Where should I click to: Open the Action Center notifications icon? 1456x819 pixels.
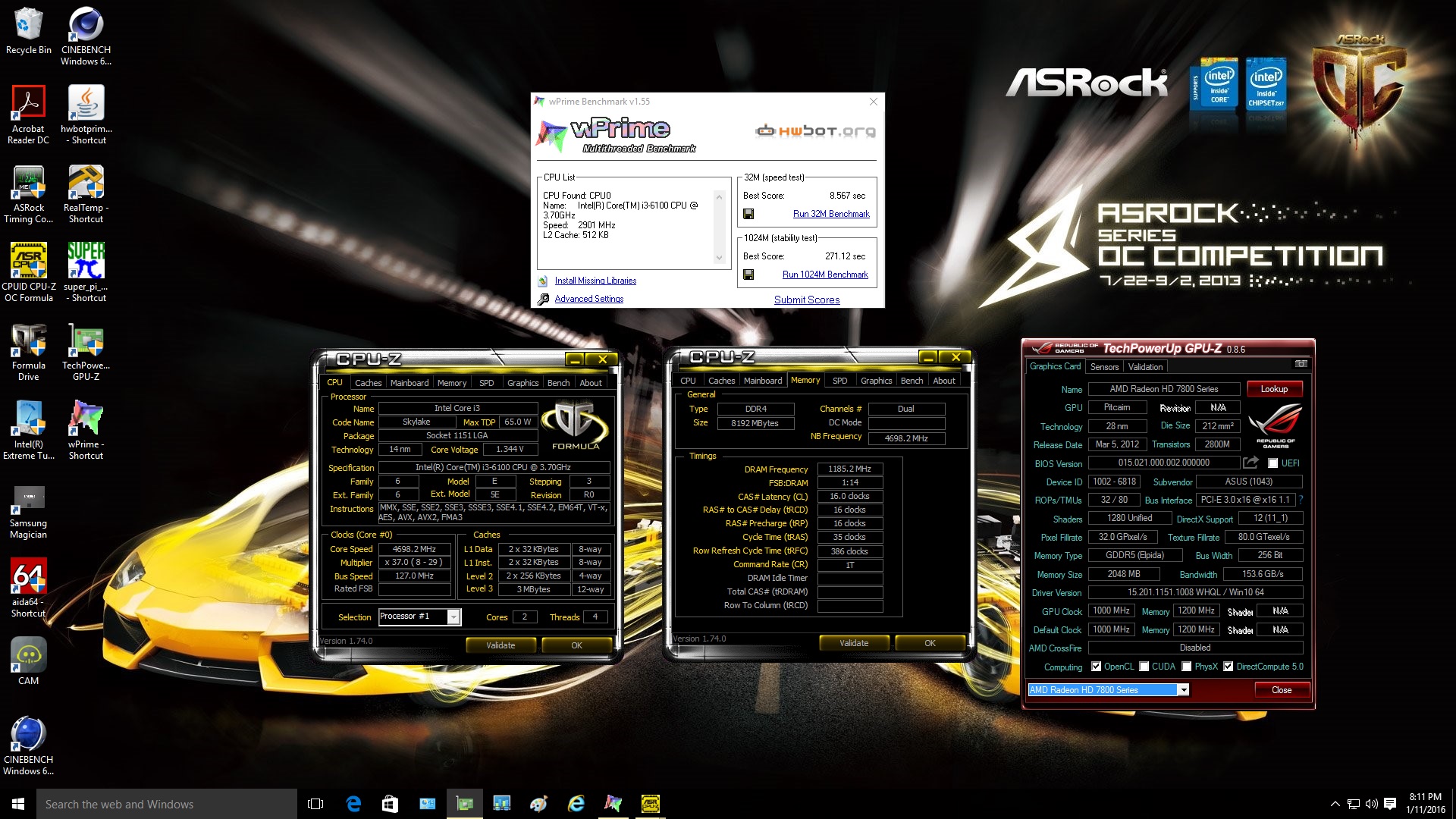(x=1390, y=804)
